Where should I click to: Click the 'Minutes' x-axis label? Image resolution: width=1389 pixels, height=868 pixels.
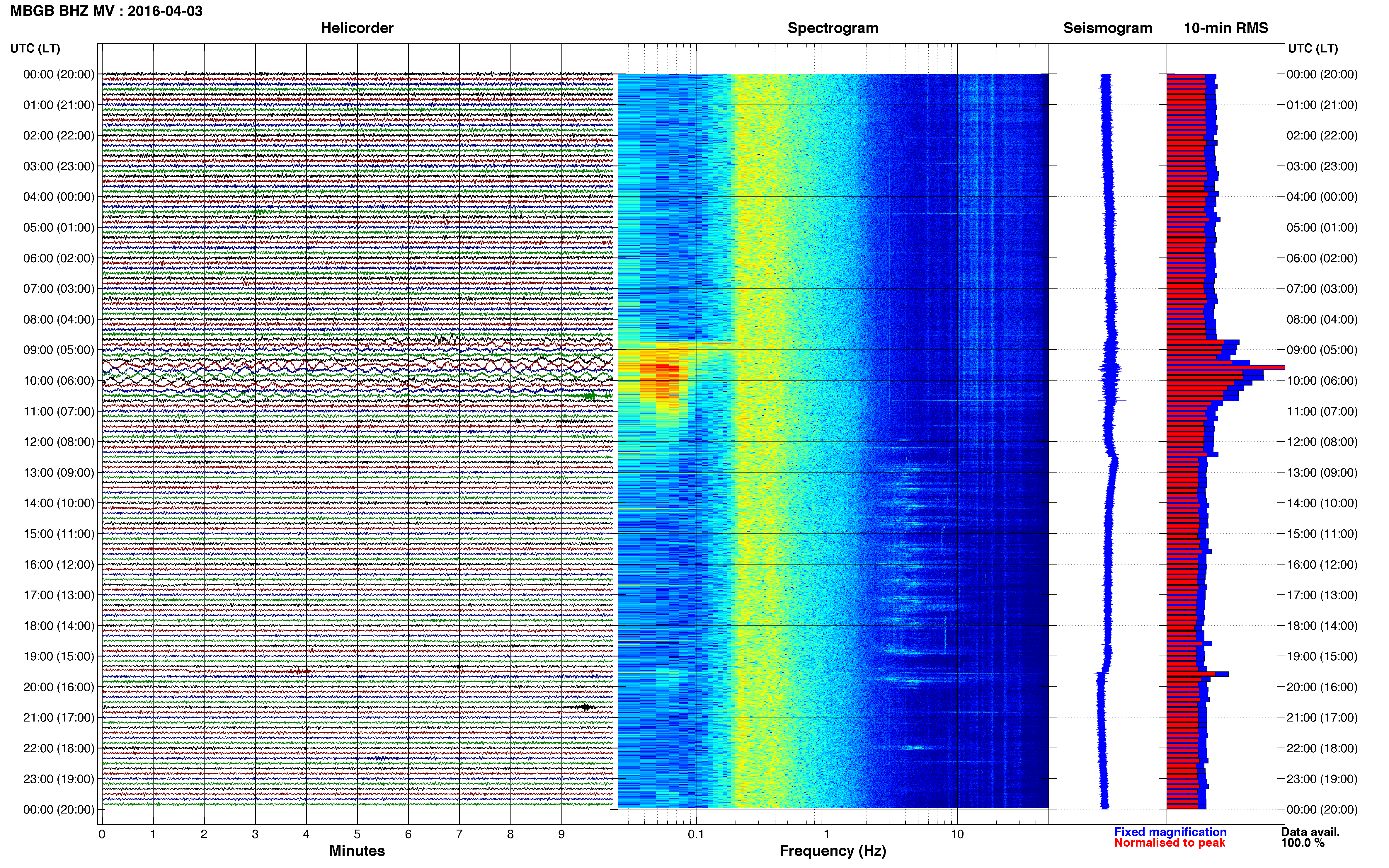357,851
